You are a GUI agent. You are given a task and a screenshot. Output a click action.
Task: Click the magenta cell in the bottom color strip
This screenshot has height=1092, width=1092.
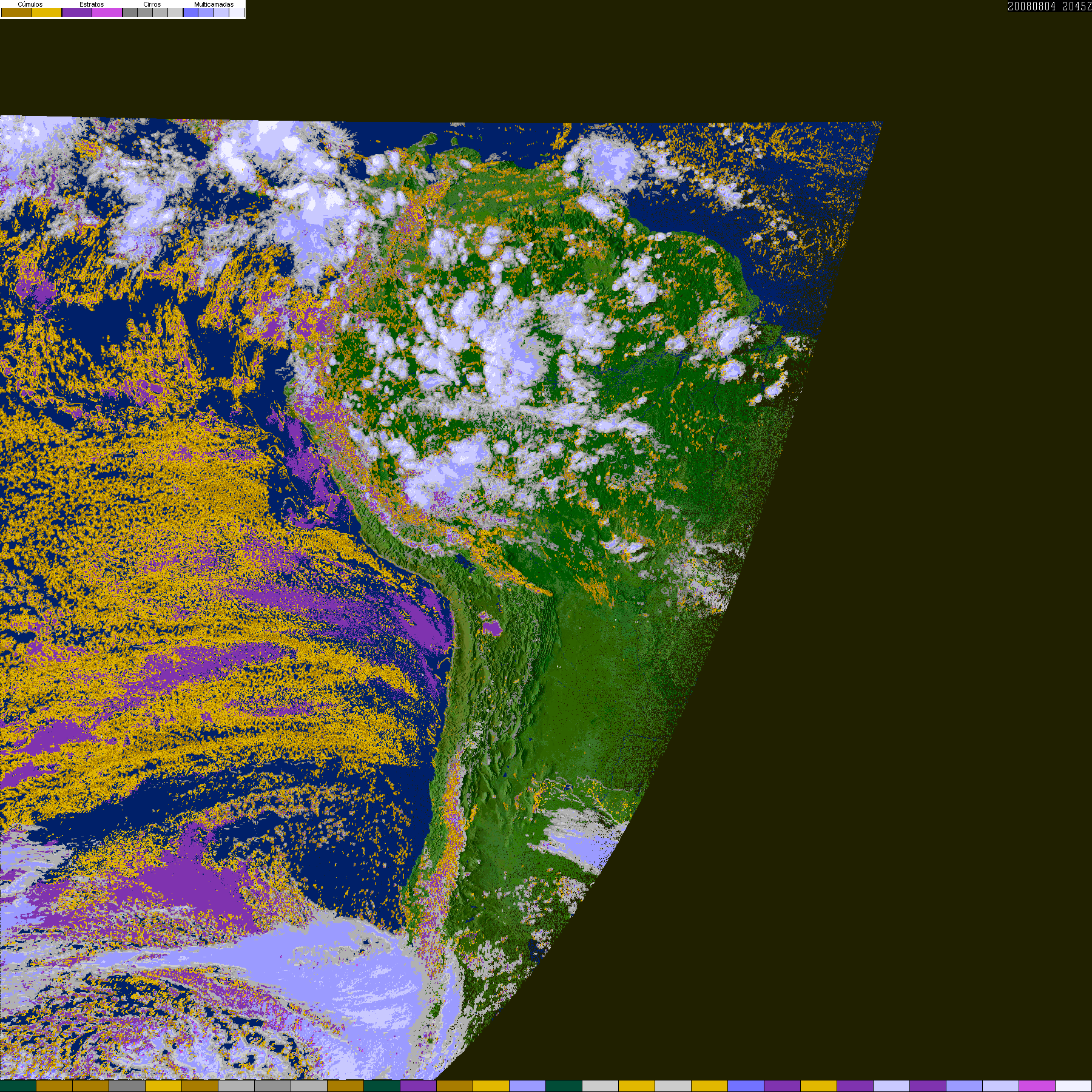1037,1086
